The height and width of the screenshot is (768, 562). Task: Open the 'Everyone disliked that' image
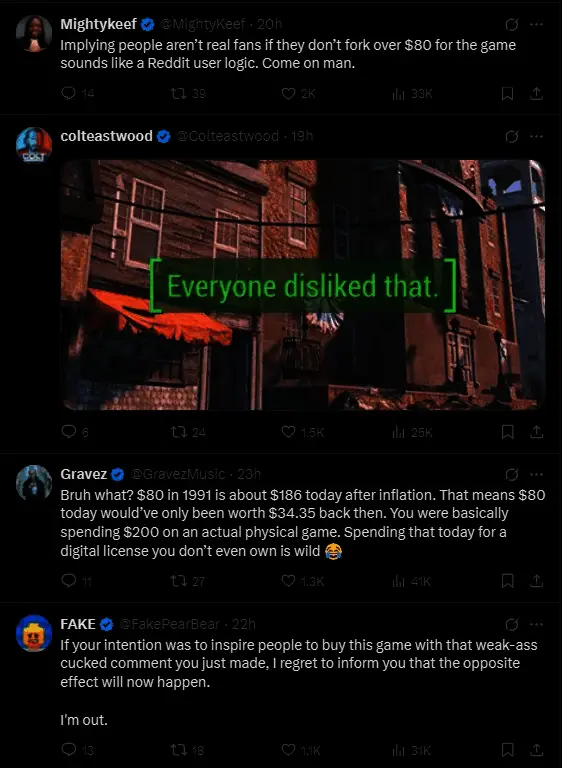pyautogui.click(x=303, y=285)
